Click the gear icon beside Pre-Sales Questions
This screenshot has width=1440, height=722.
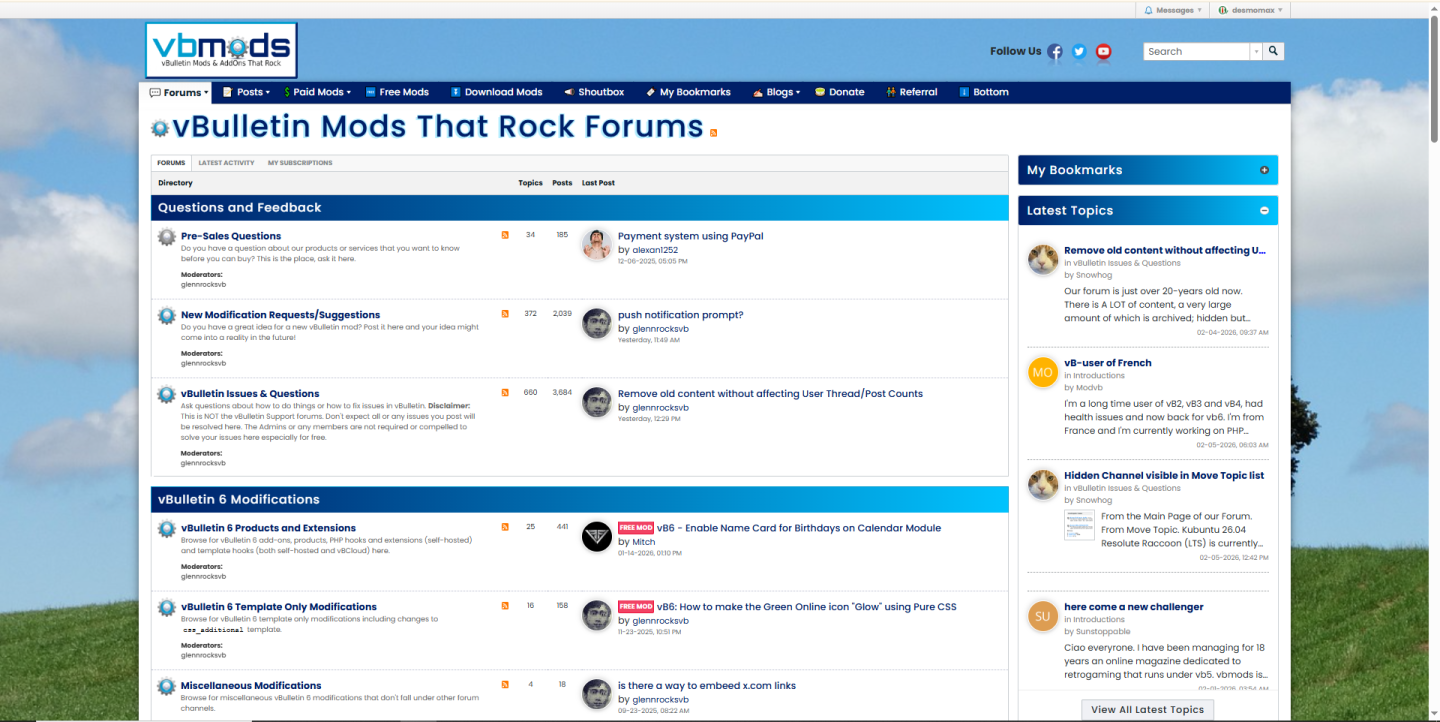tap(166, 237)
